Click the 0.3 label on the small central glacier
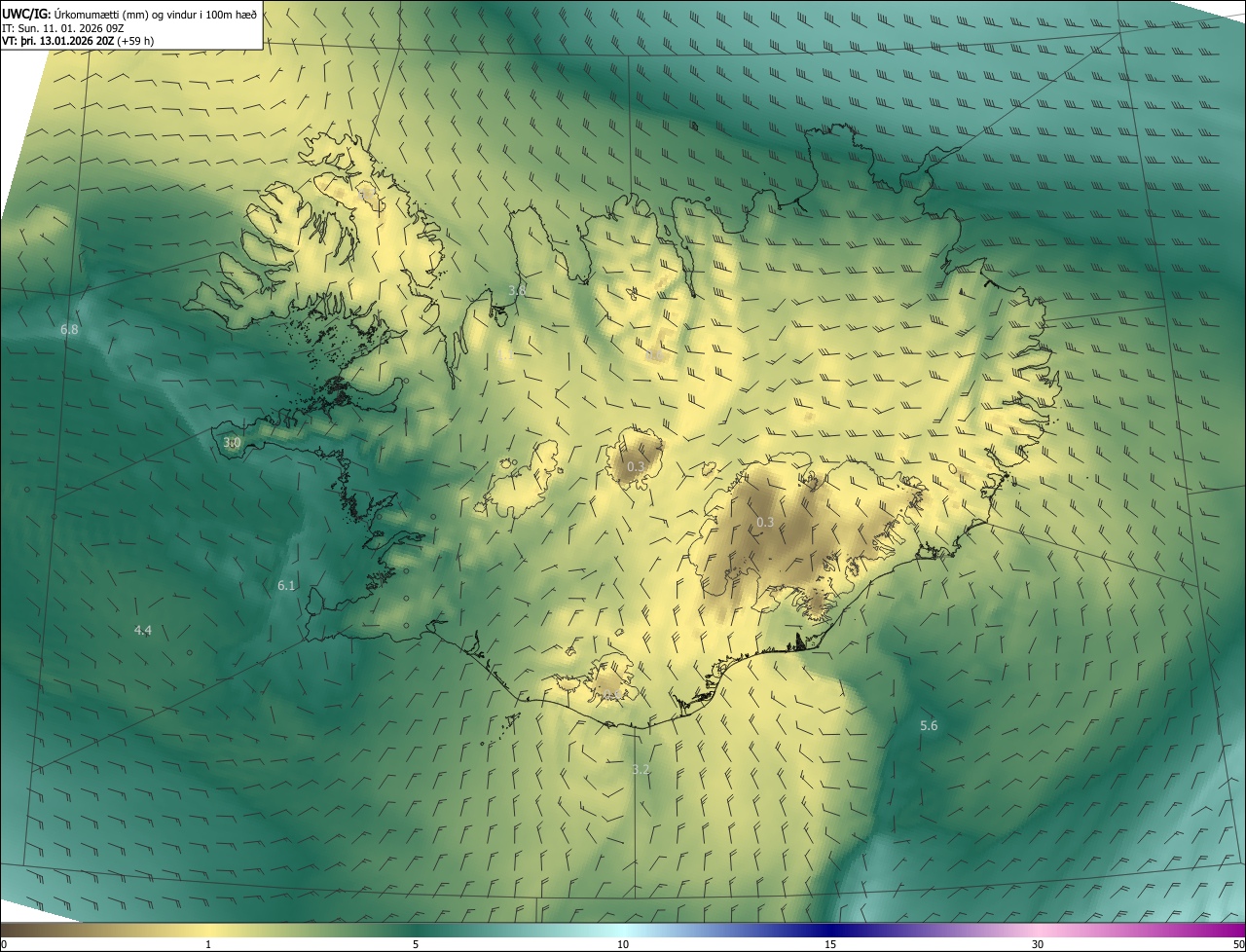Screen dimensions: 1246x952 [636, 467]
